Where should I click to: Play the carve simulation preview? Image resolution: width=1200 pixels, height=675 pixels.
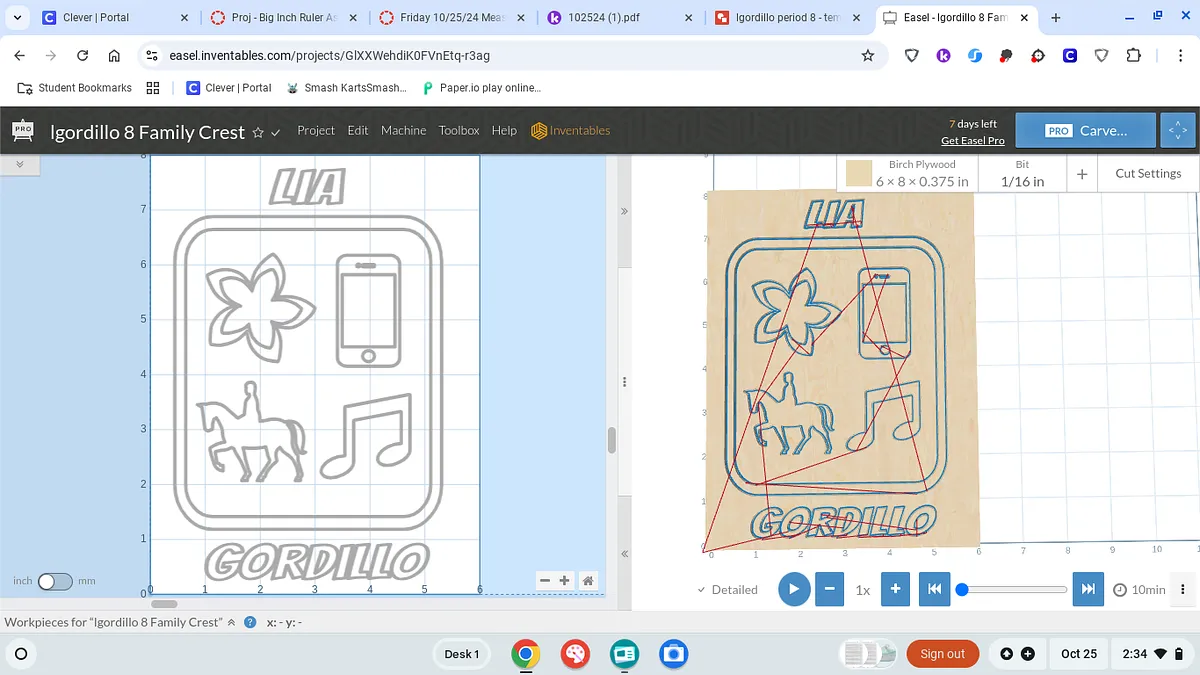tap(794, 589)
